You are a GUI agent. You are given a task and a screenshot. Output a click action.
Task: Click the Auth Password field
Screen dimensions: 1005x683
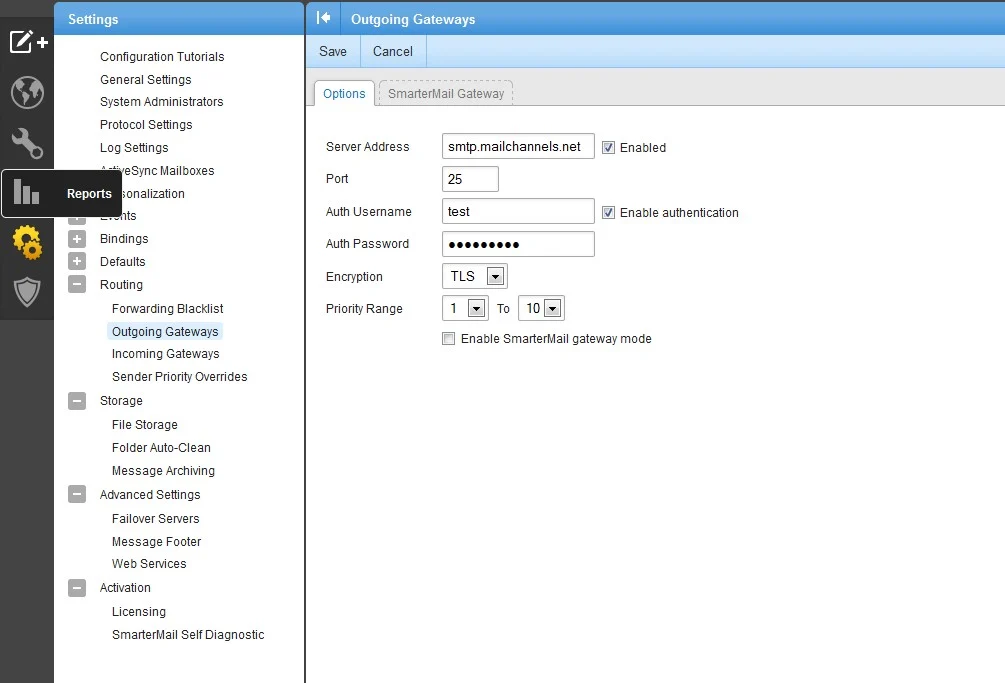pyautogui.click(x=518, y=244)
